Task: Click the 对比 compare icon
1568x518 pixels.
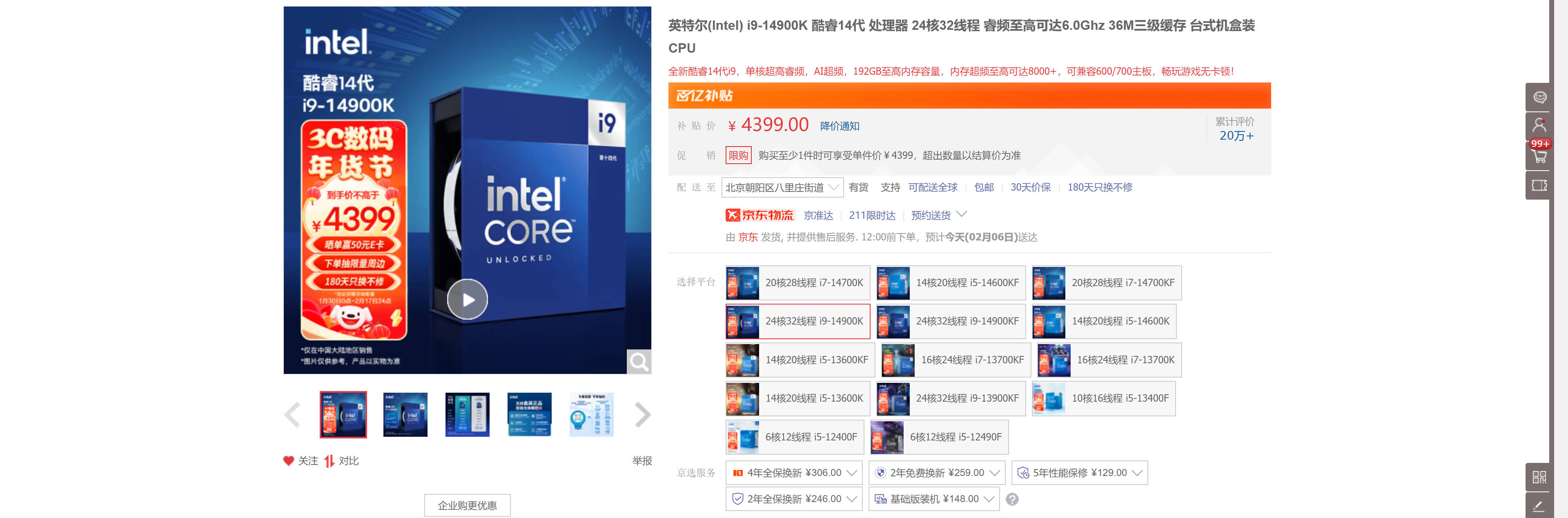Action: click(x=329, y=461)
